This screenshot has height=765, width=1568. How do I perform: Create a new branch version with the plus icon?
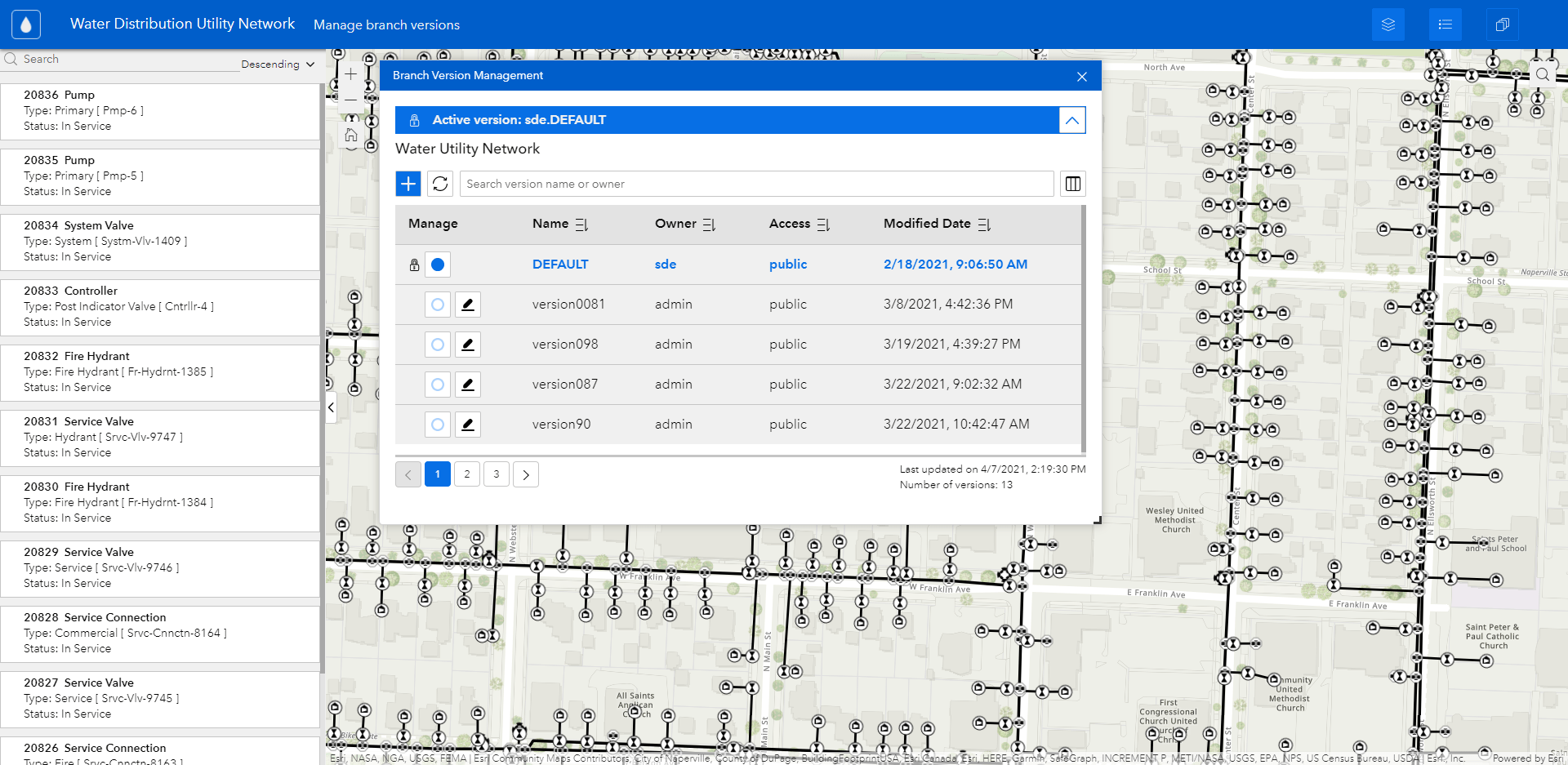[408, 184]
